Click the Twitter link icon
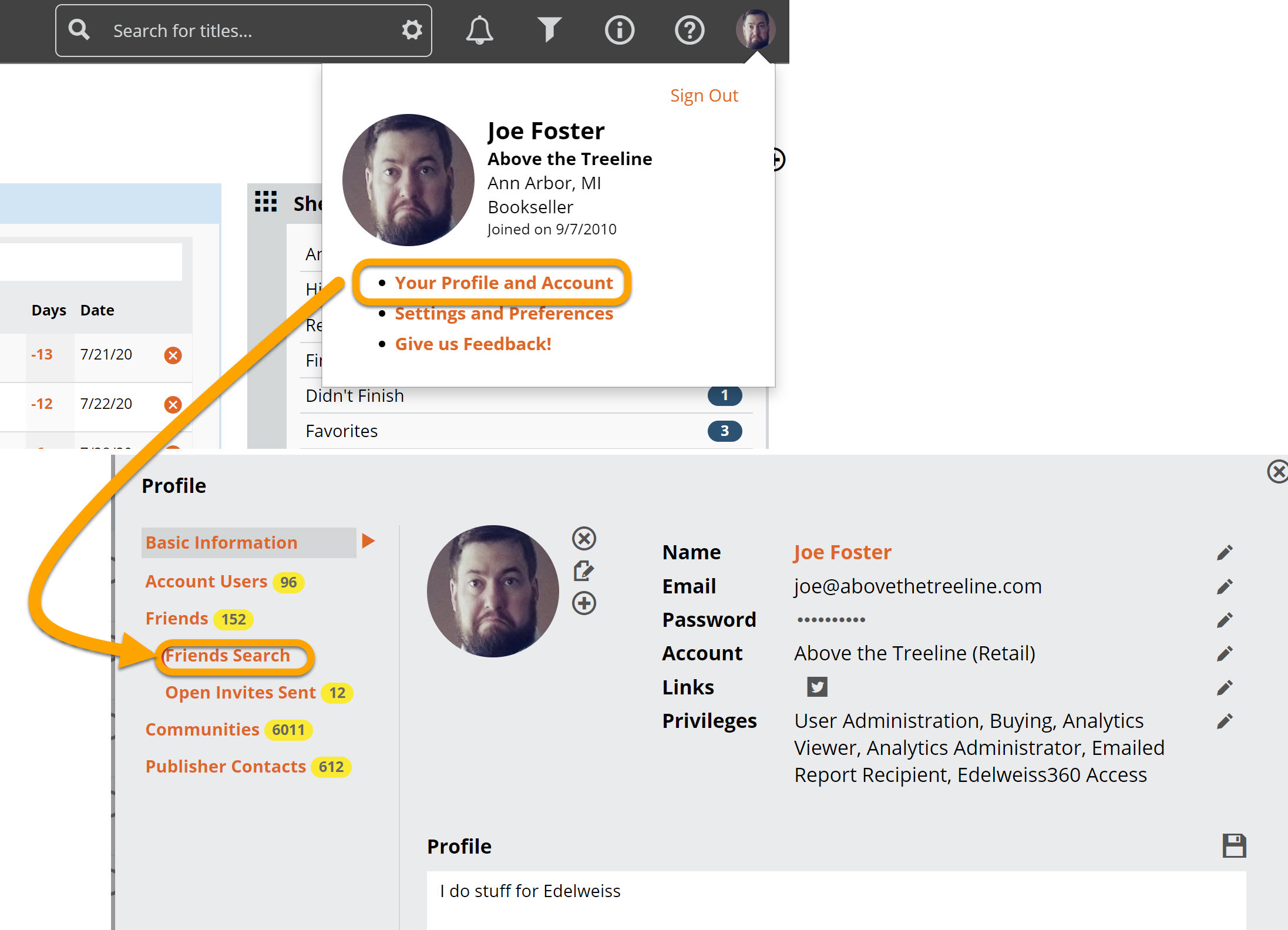Image resolution: width=1288 pixels, height=930 pixels. point(816,687)
